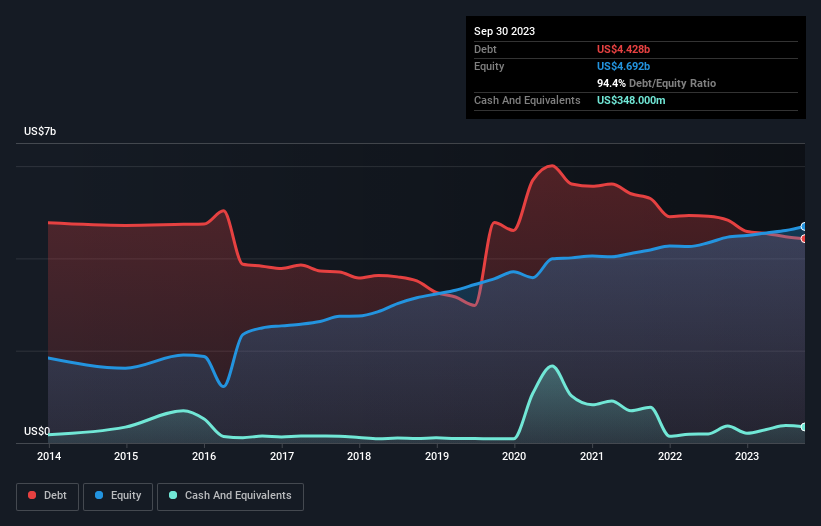Click the 2023 x-axis label
This screenshot has width=821, height=526.
pyautogui.click(x=747, y=456)
